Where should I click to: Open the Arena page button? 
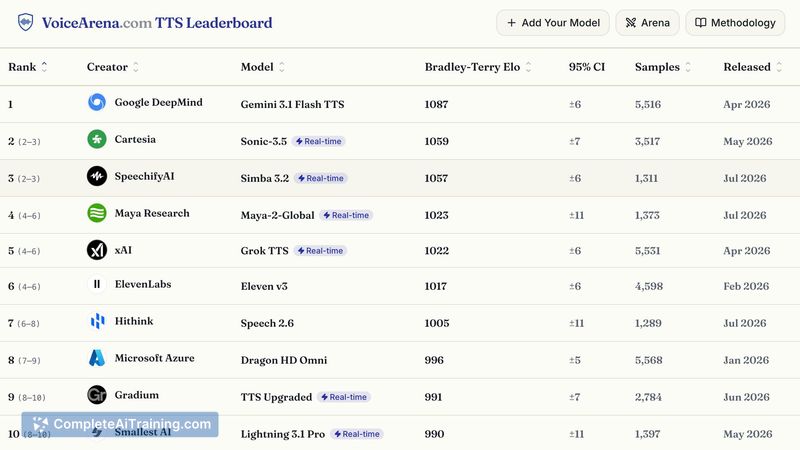pos(647,23)
